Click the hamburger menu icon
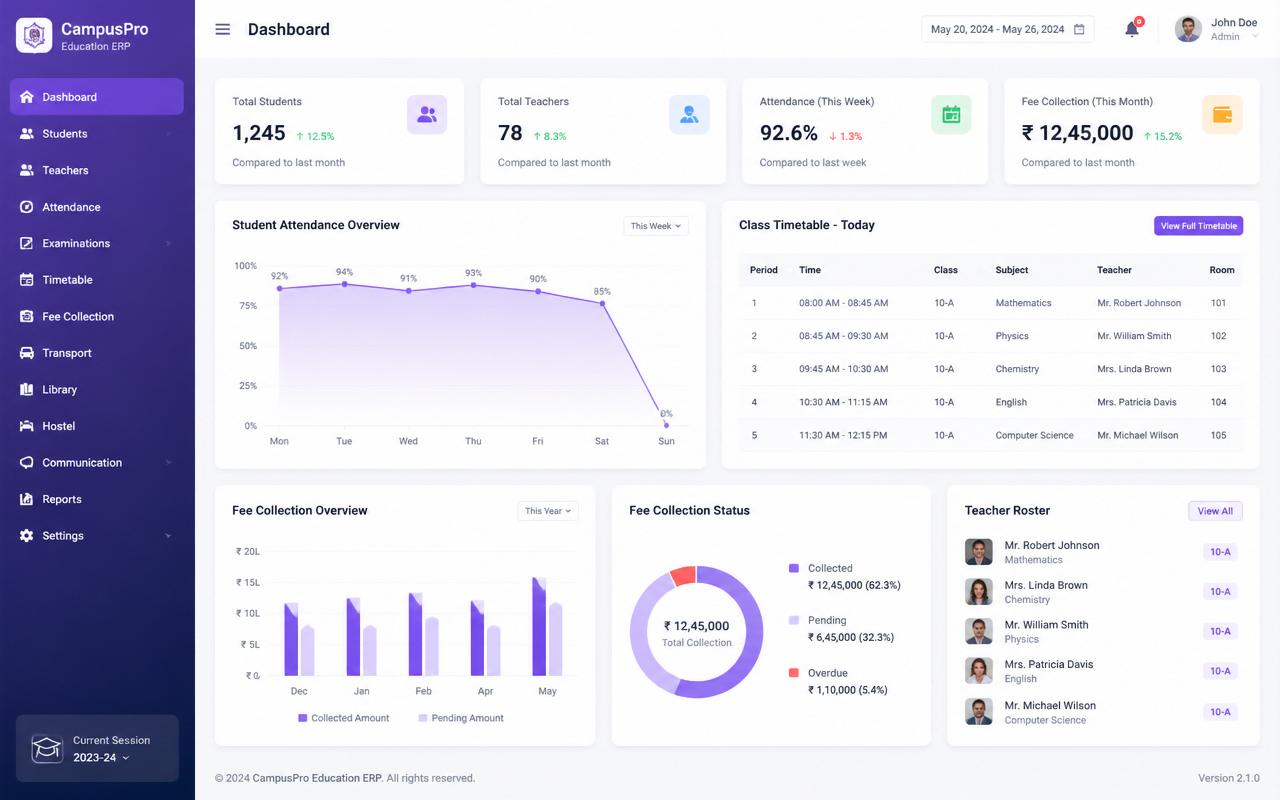This screenshot has height=800, width=1280. click(223, 29)
